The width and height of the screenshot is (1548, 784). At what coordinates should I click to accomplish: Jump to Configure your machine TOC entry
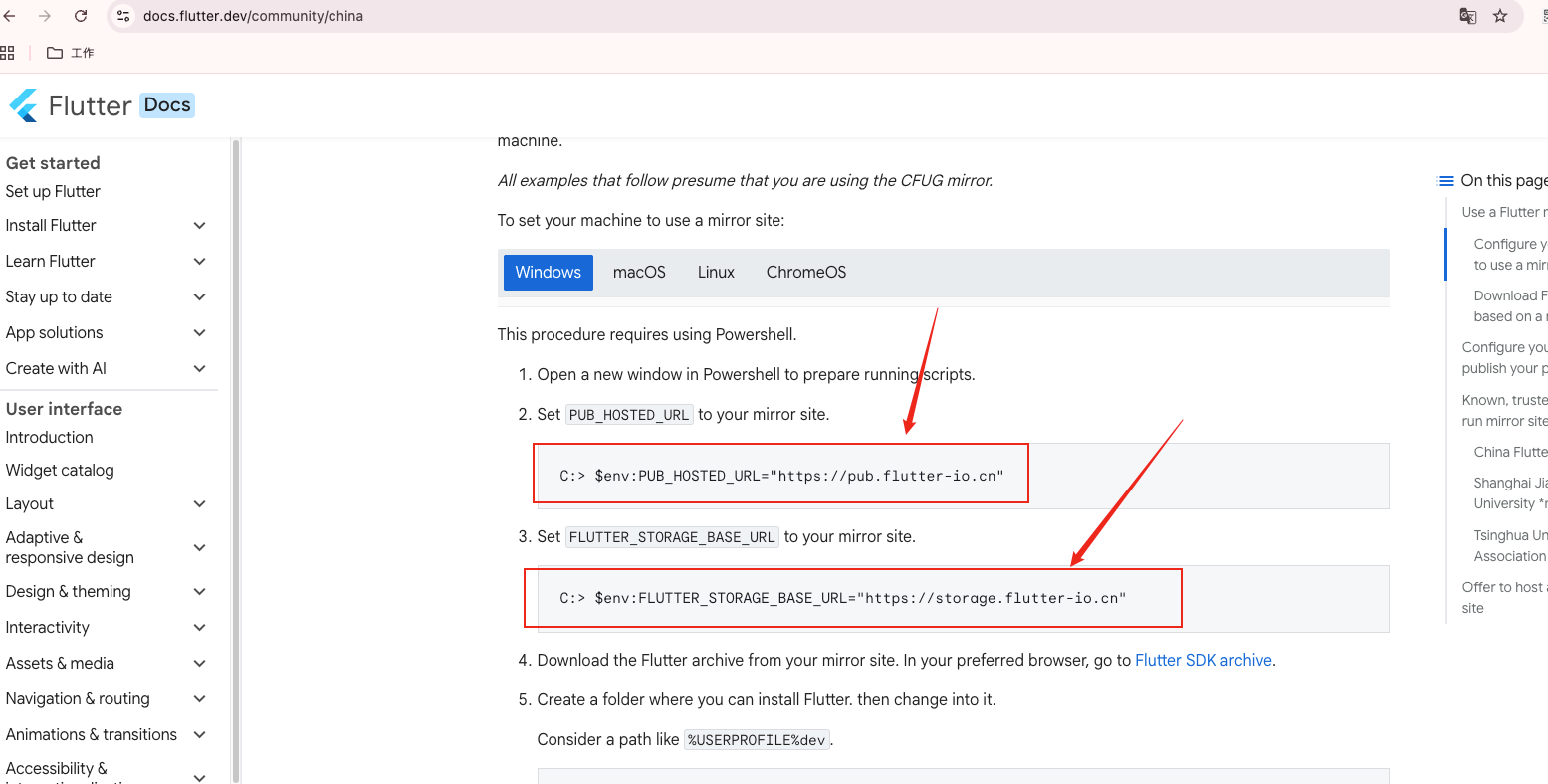(1510, 254)
